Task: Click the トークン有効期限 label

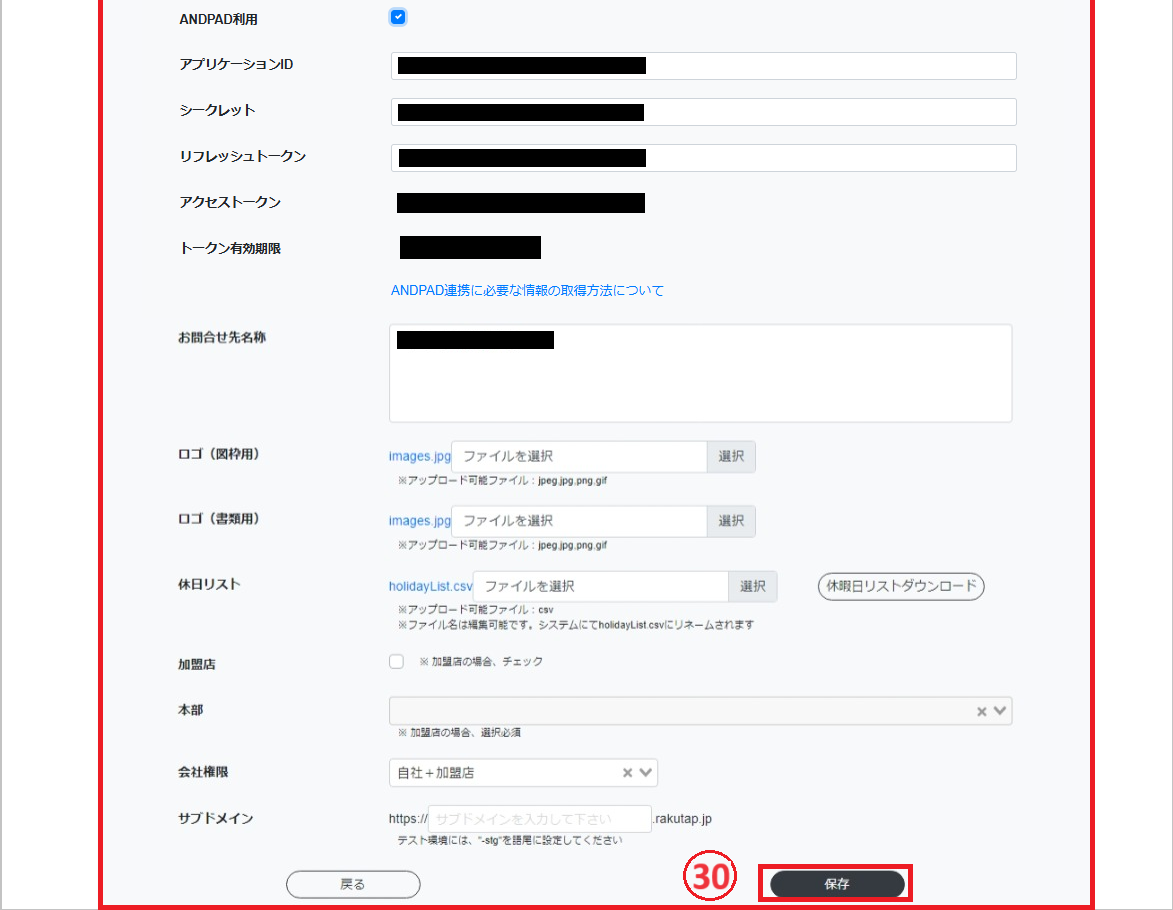Action: [230, 248]
